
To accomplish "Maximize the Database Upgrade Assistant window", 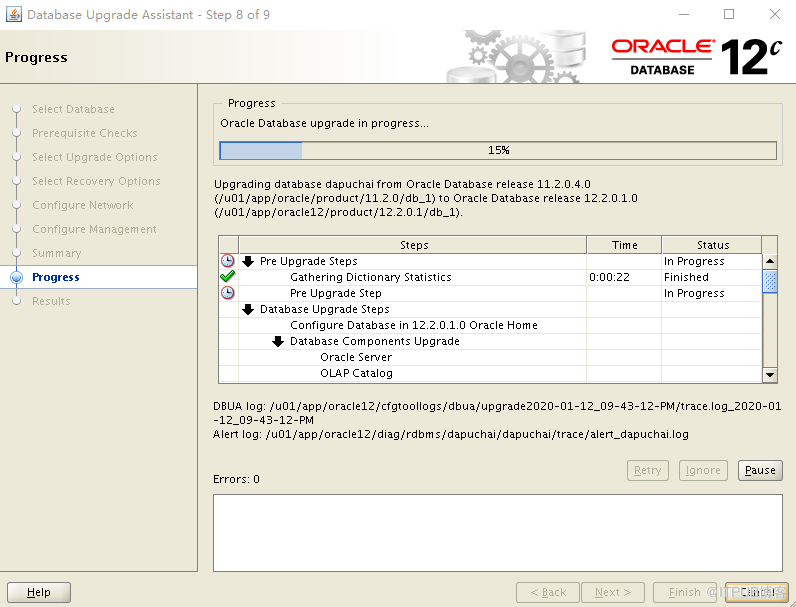I will point(729,14).
